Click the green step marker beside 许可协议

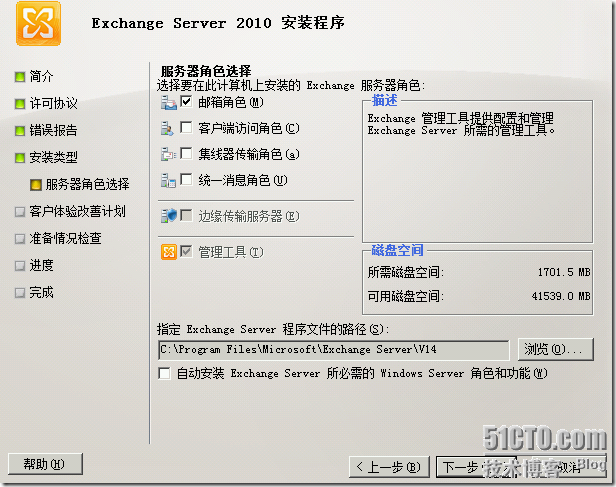pyautogui.click(x=20, y=104)
